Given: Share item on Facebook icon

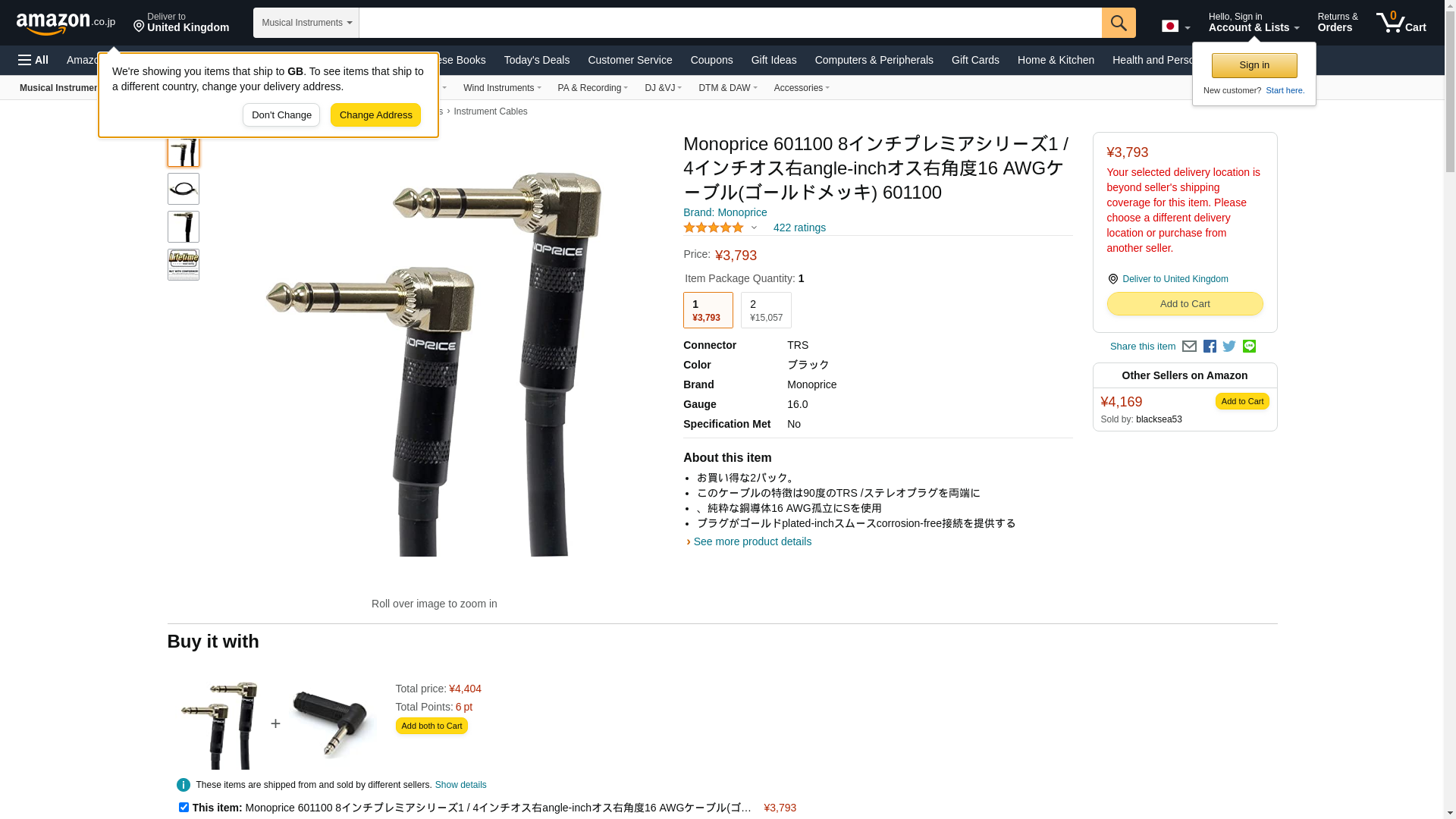Looking at the screenshot, I should point(1210,347).
